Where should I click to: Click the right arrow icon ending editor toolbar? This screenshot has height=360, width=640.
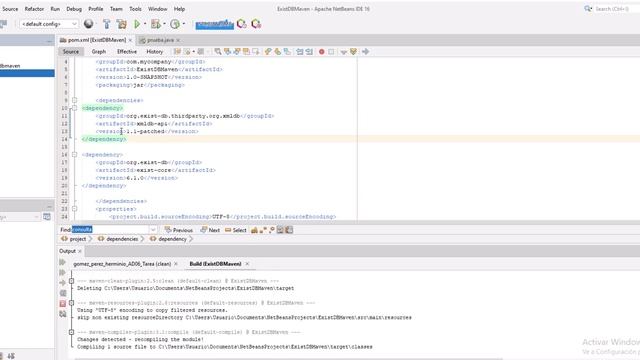click(366, 52)
